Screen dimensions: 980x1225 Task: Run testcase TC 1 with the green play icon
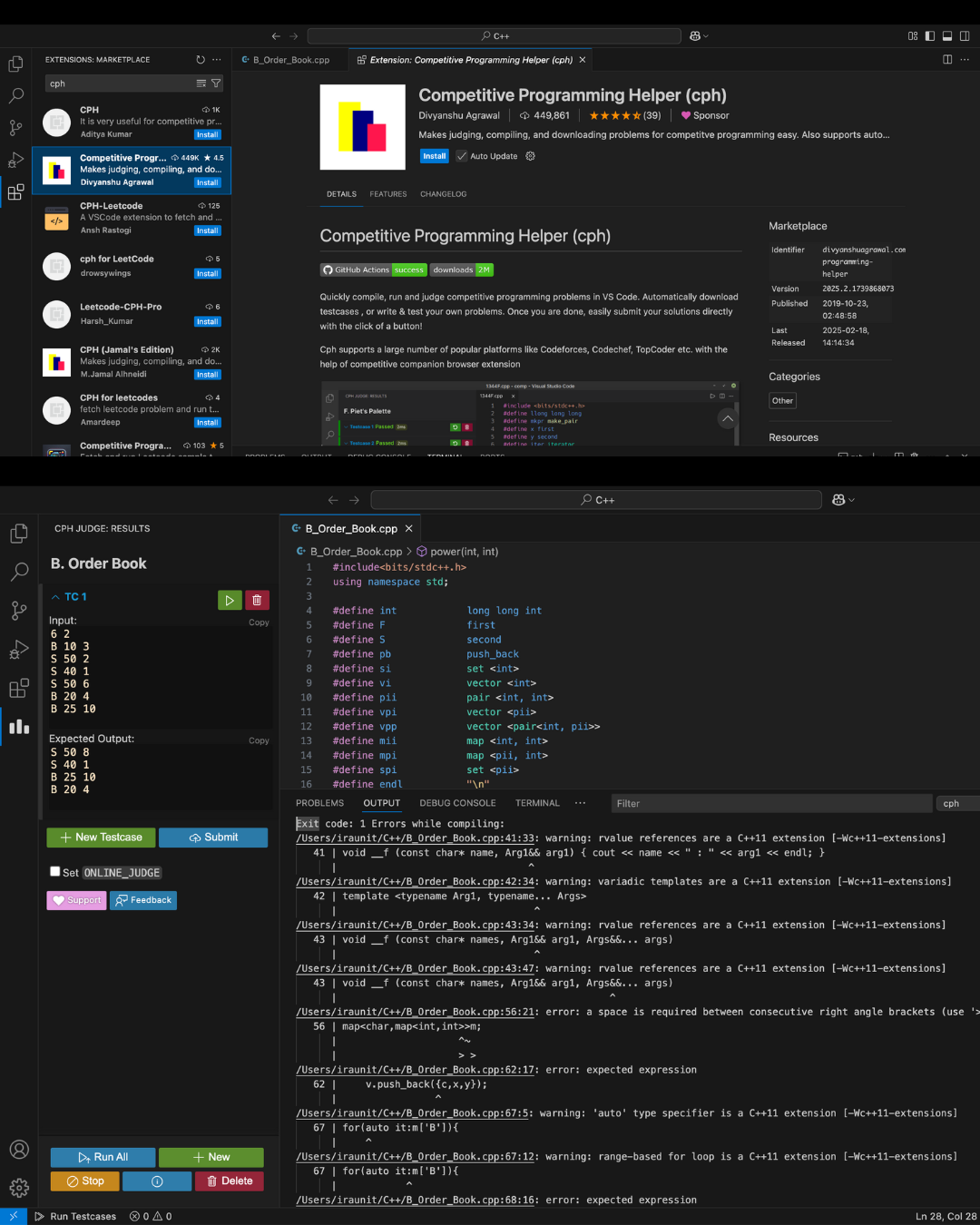[230, 600]
